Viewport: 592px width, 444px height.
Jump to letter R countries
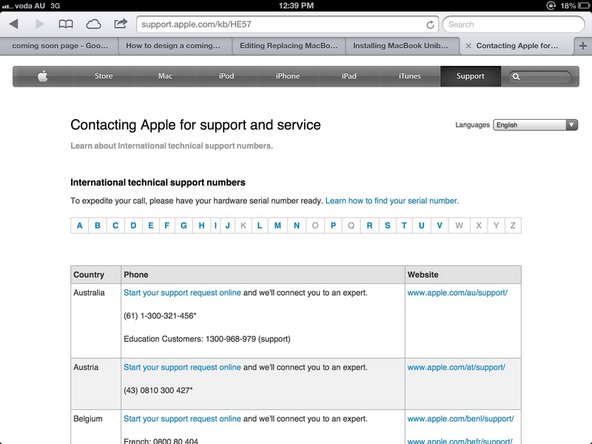point(370,225)
